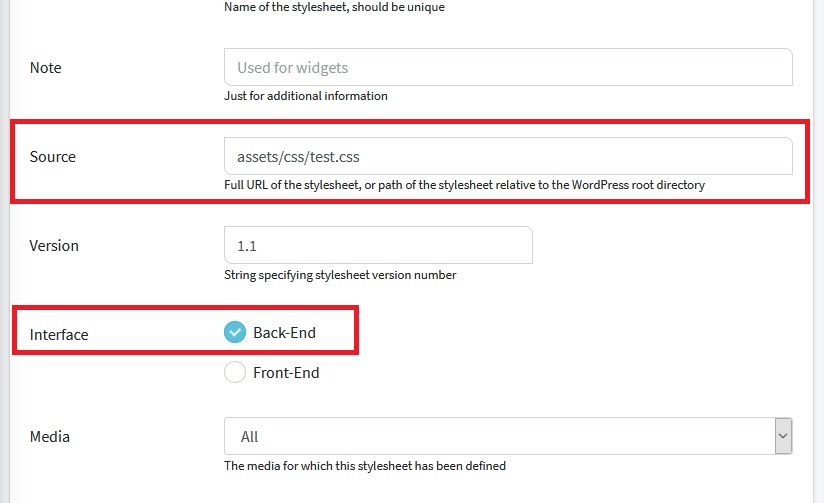The width and height of the screenshot is (824, 503).
Task: Click the Note field label
Action: click(46, 68)
